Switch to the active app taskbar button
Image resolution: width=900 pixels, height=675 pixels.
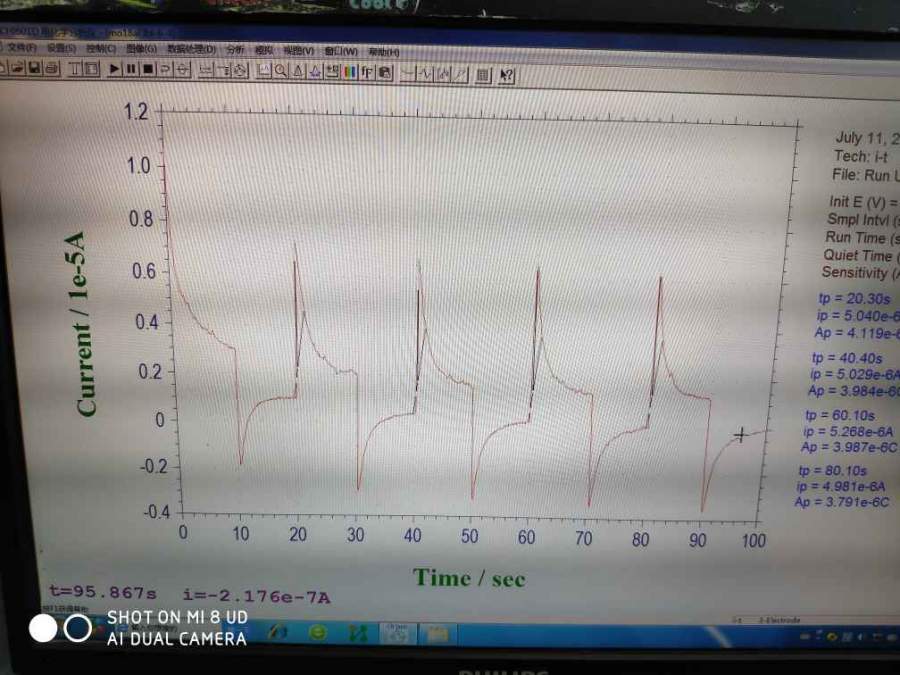coord(397,634)
